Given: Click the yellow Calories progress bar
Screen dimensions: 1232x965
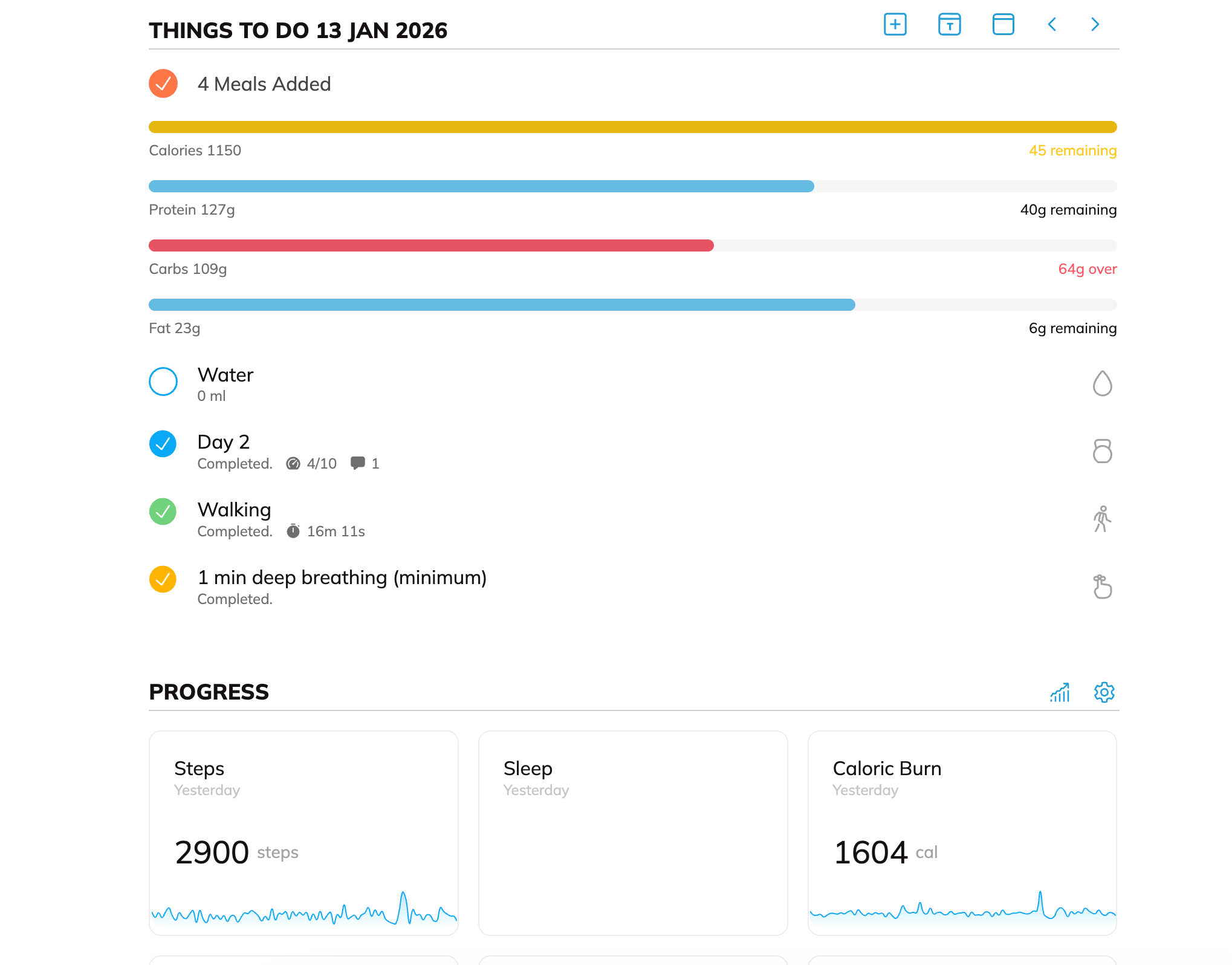Looking at the screenshot, I should (632, 127).
